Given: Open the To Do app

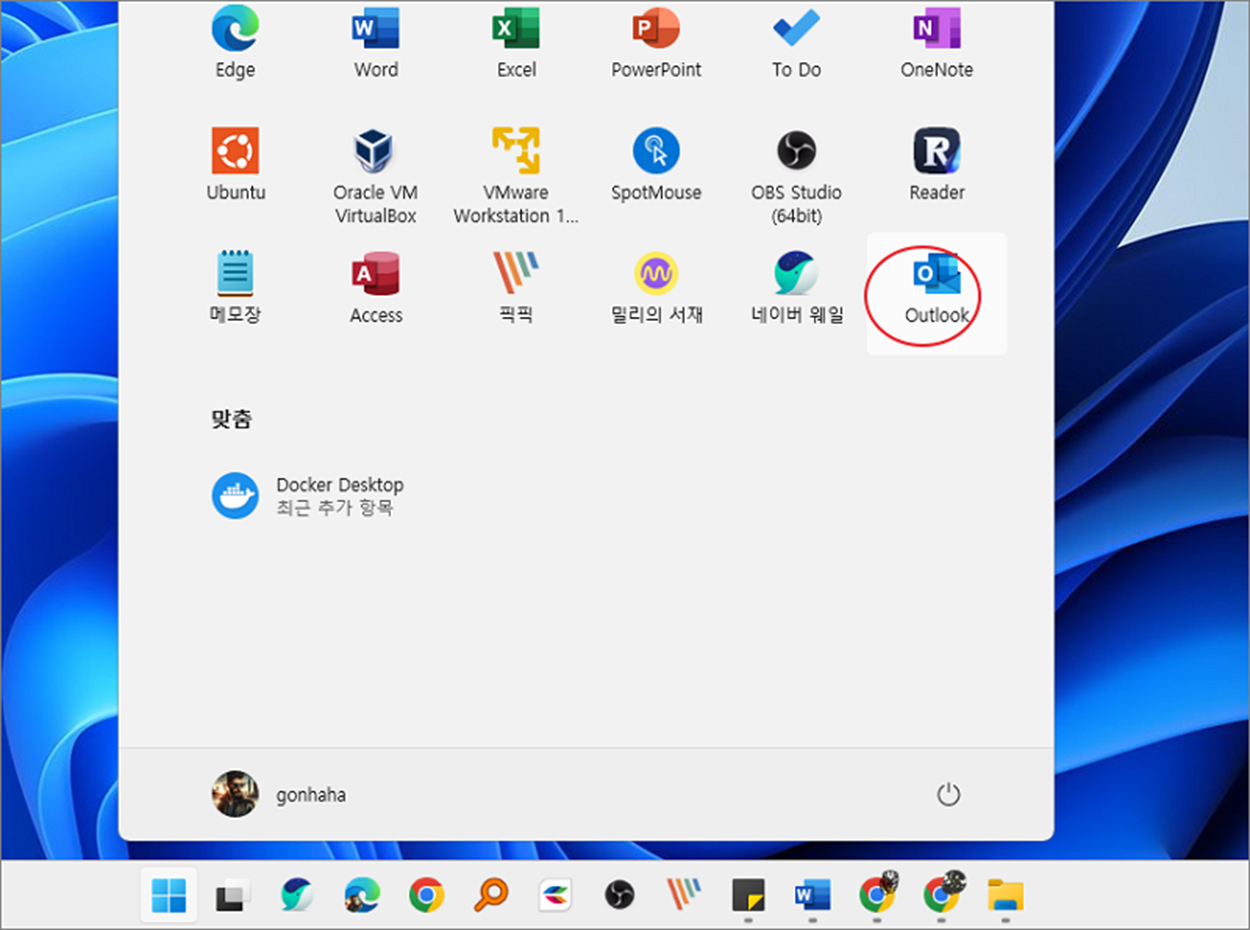Looking at the screenshot, I should (796, 42).
